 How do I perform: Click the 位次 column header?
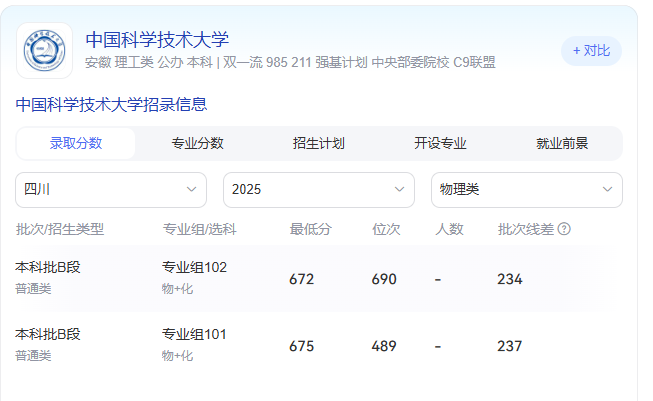(x=386, y=229)
